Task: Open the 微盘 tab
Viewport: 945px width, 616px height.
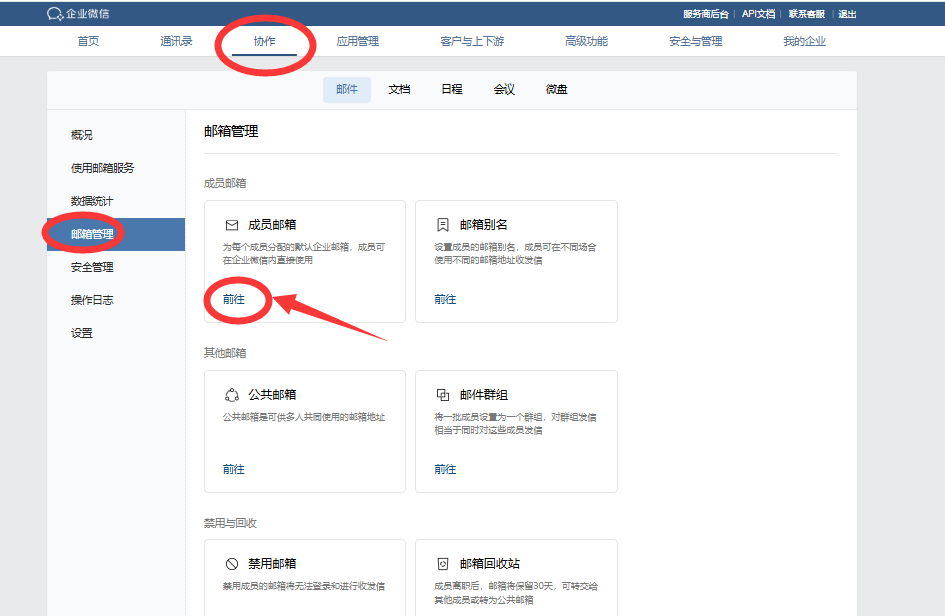Action: point(556,89)
